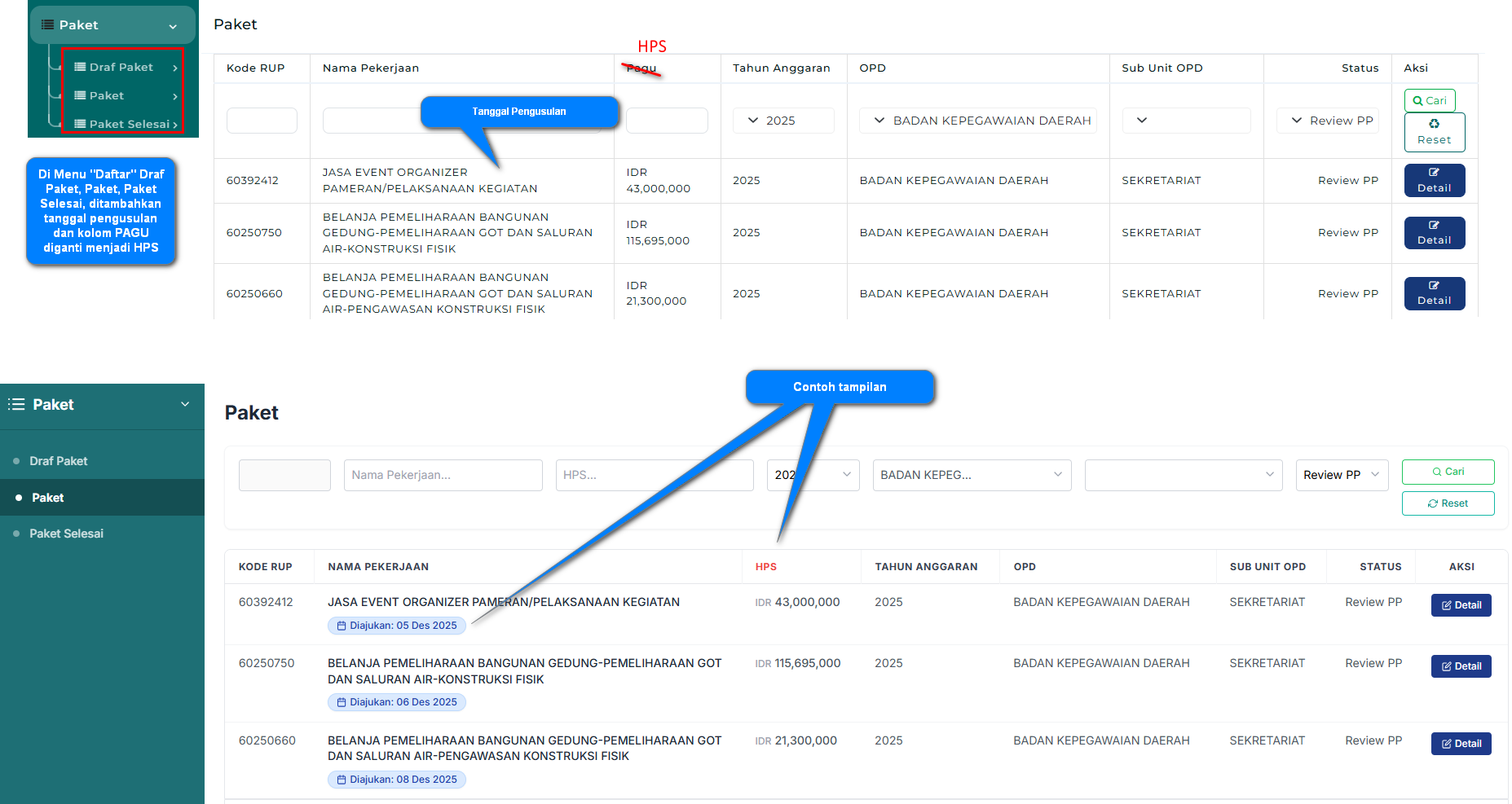Open the BADAN KEPEG... OPD dropdown
The height and width of the screenshot is (804, 1512).
tap(972, 475)
